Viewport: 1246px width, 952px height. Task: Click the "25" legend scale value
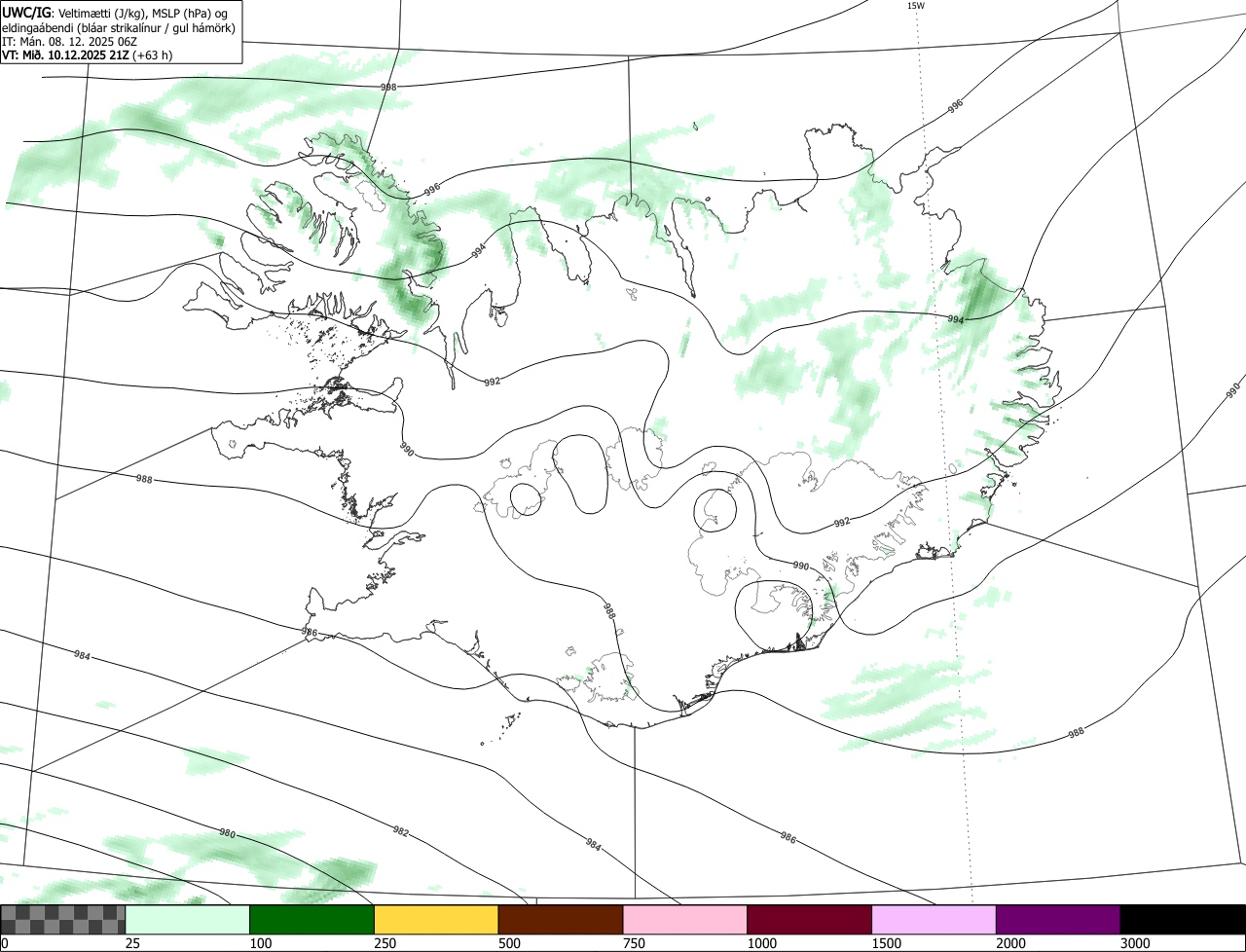(132, 943)
